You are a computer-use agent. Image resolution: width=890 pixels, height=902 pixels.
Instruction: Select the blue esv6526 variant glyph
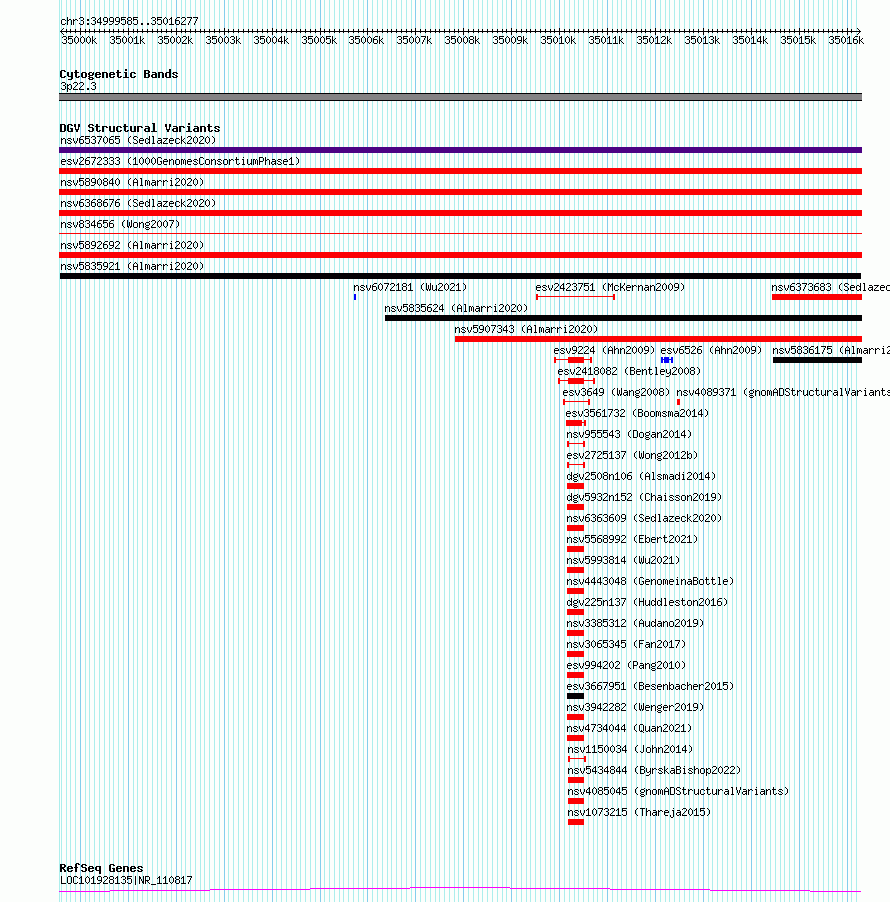[667, 360]
